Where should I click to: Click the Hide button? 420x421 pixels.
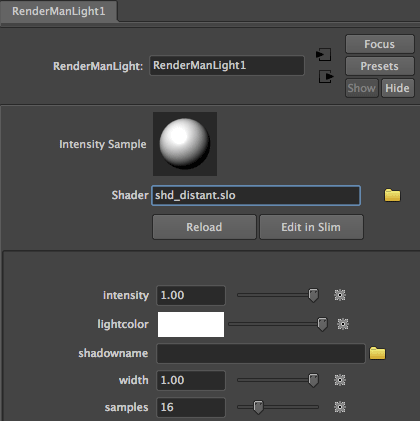tap(397, 88)
